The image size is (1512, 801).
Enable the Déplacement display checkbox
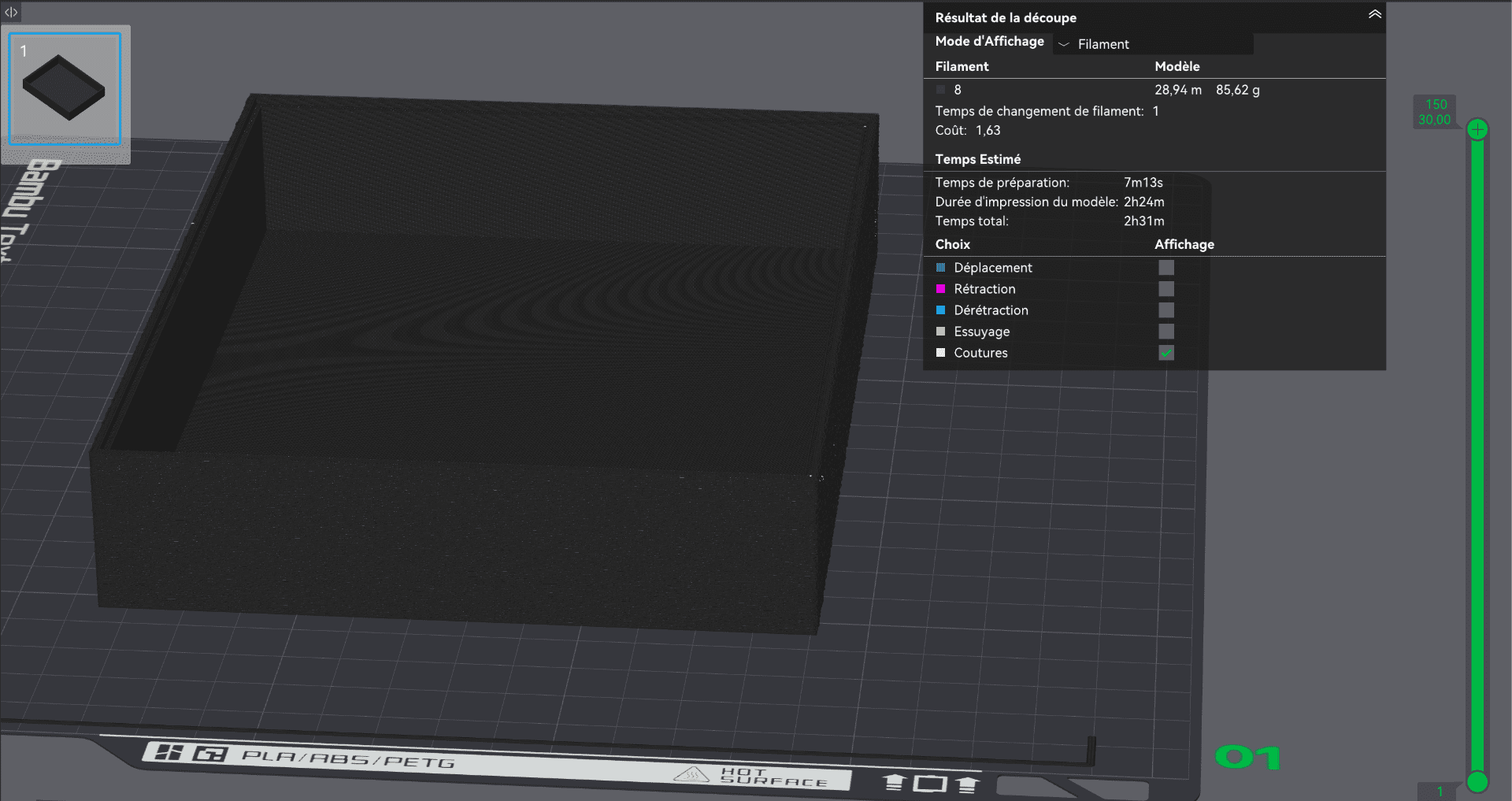coord(1166,268)
